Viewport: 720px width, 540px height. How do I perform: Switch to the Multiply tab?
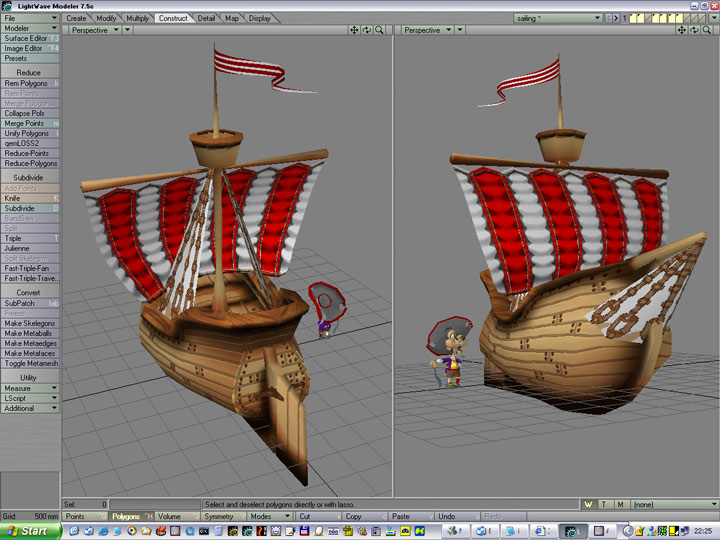(x=137, y=18)
